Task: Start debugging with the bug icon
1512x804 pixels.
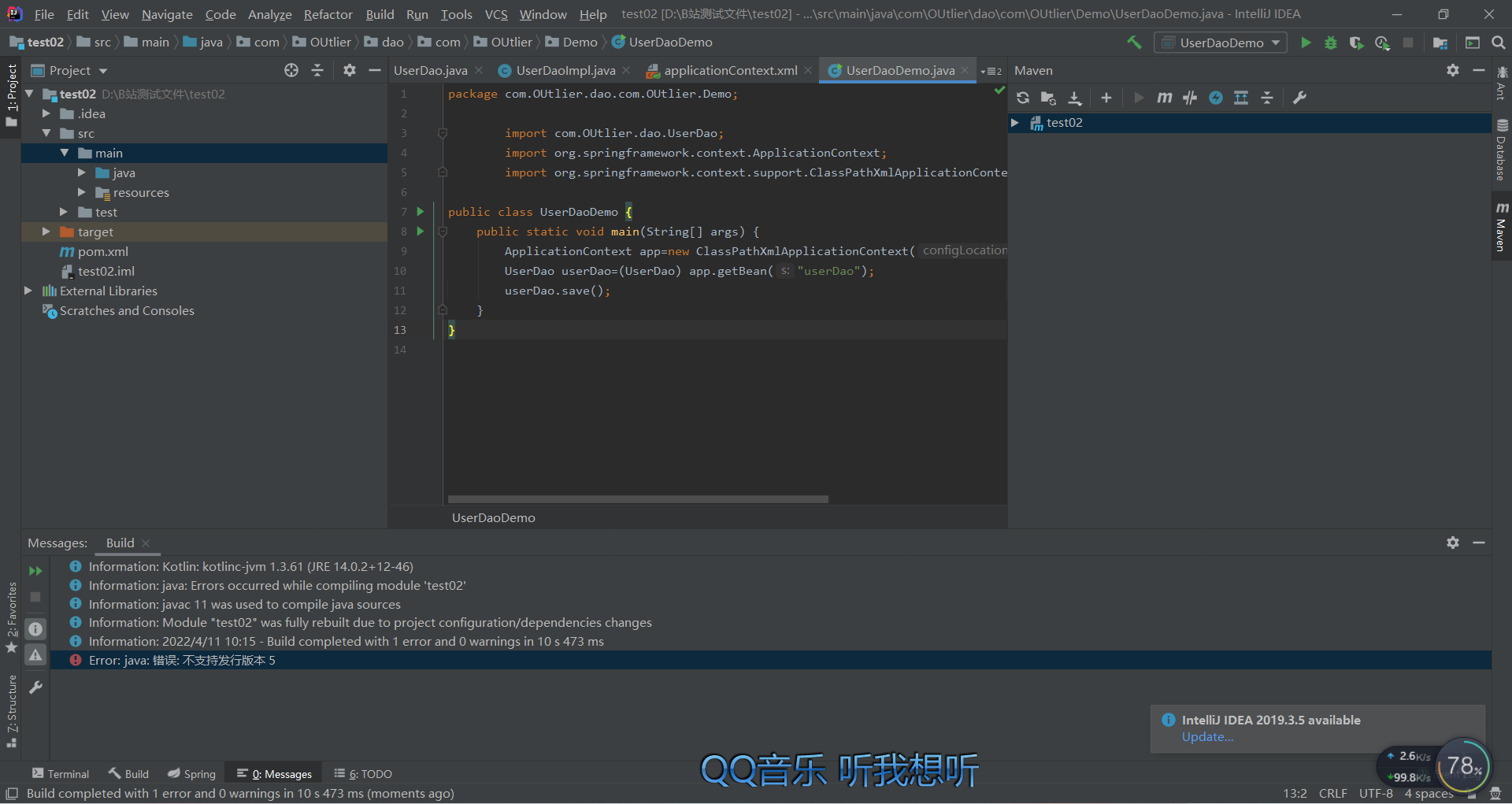Action: click(1331, 43)
